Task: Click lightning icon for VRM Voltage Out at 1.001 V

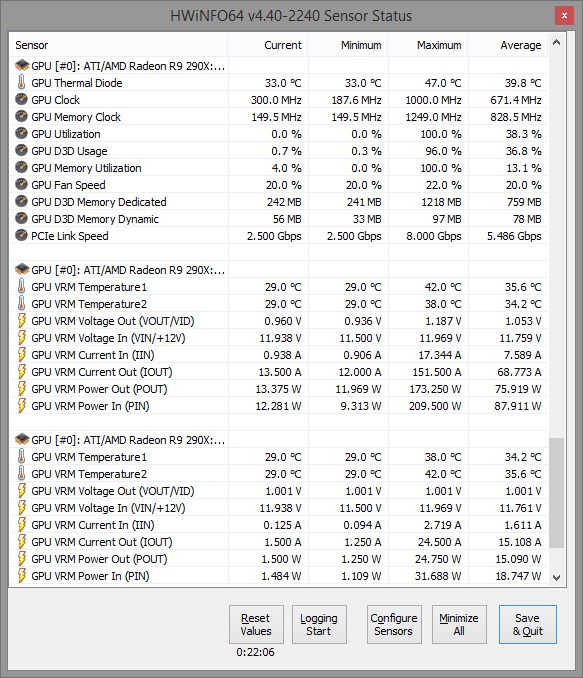Action: point(21,490)
